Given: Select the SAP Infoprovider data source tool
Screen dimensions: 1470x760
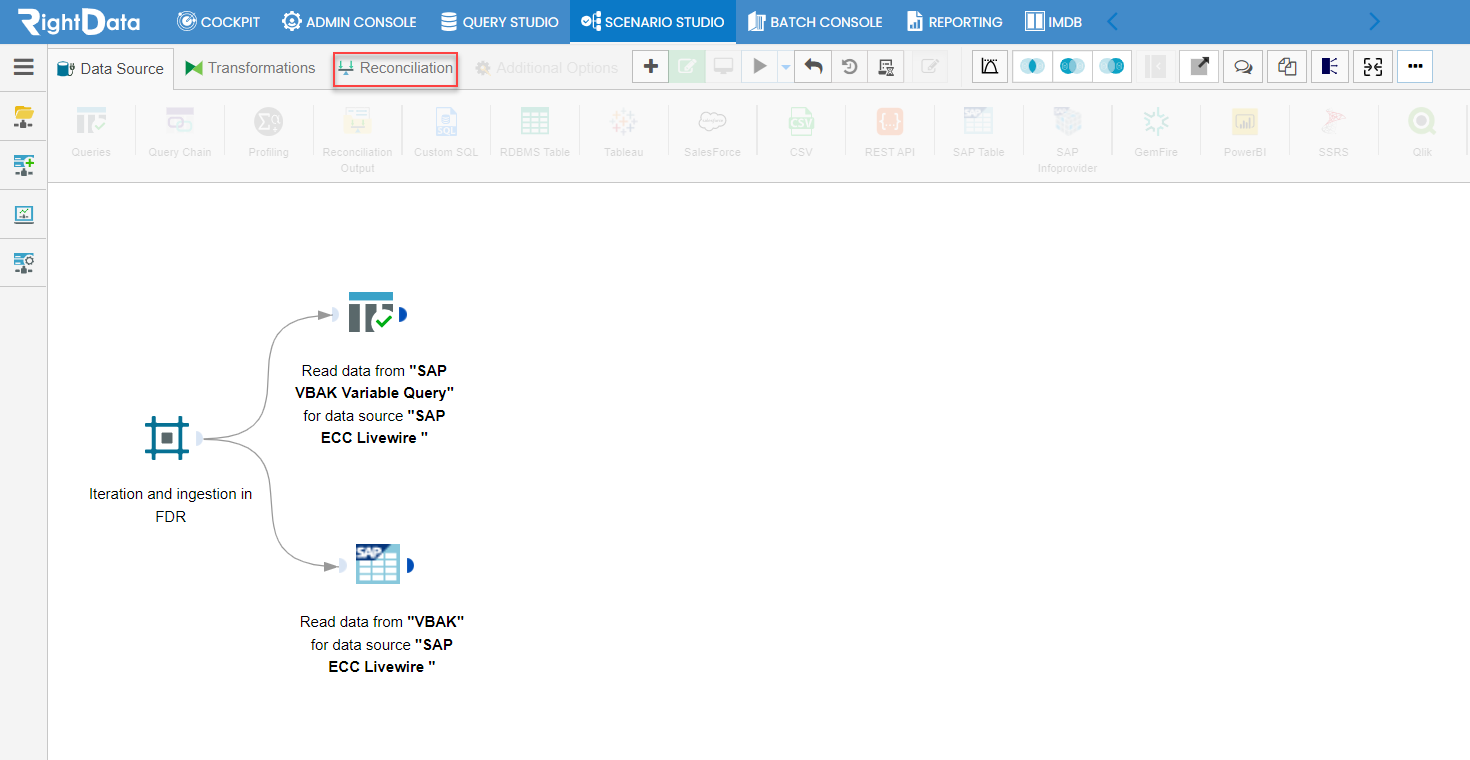Looking at the screenshot, I should tap(1067, 140).
